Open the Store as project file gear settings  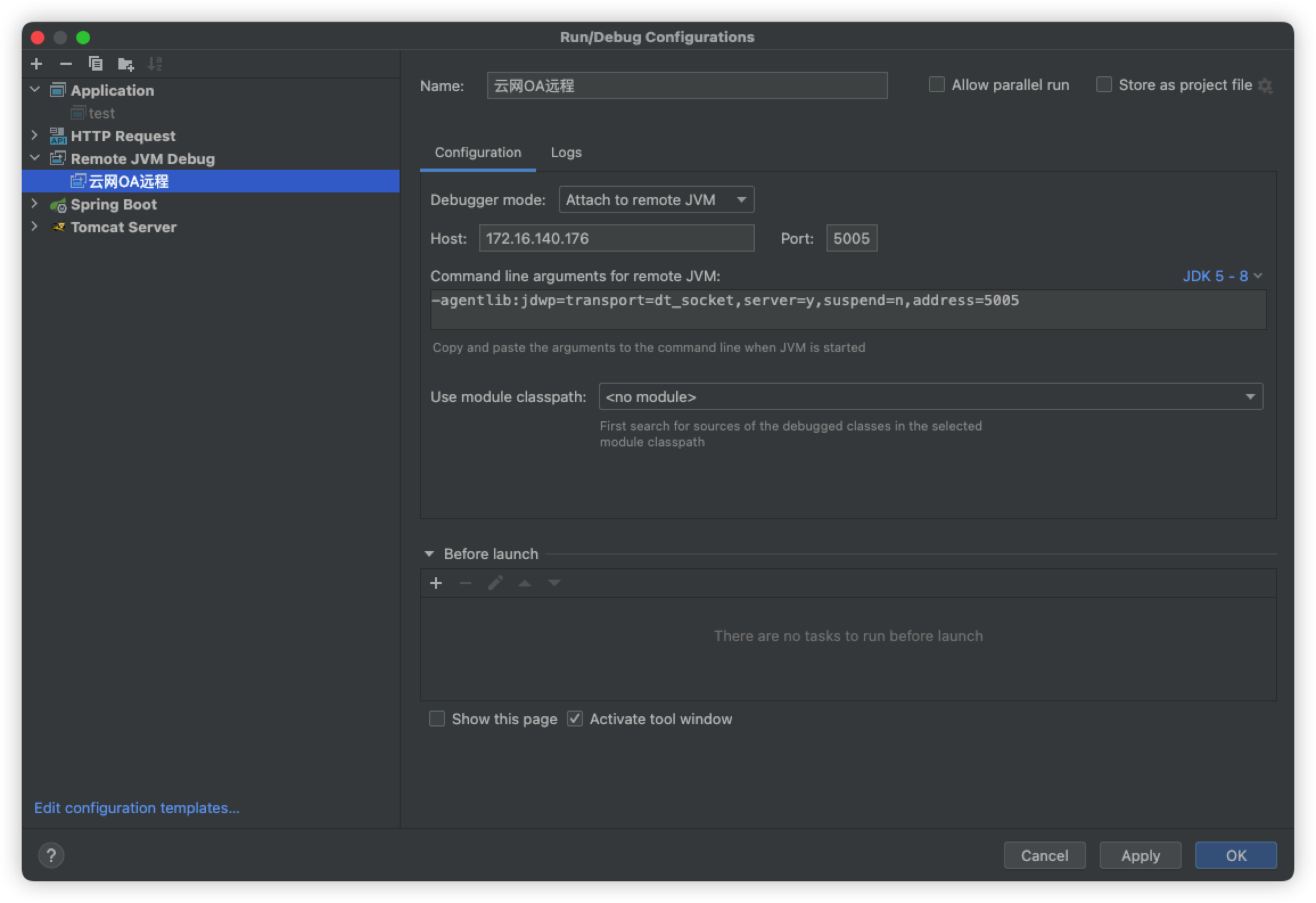point(1265,85)
